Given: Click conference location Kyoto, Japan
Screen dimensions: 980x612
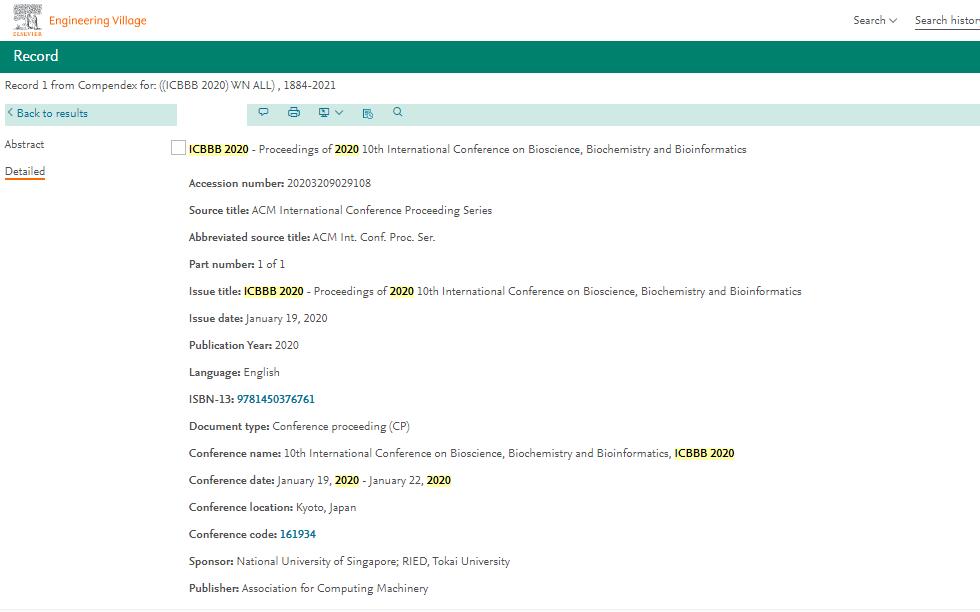Looking at the screenshot, I should click(326, 507).
